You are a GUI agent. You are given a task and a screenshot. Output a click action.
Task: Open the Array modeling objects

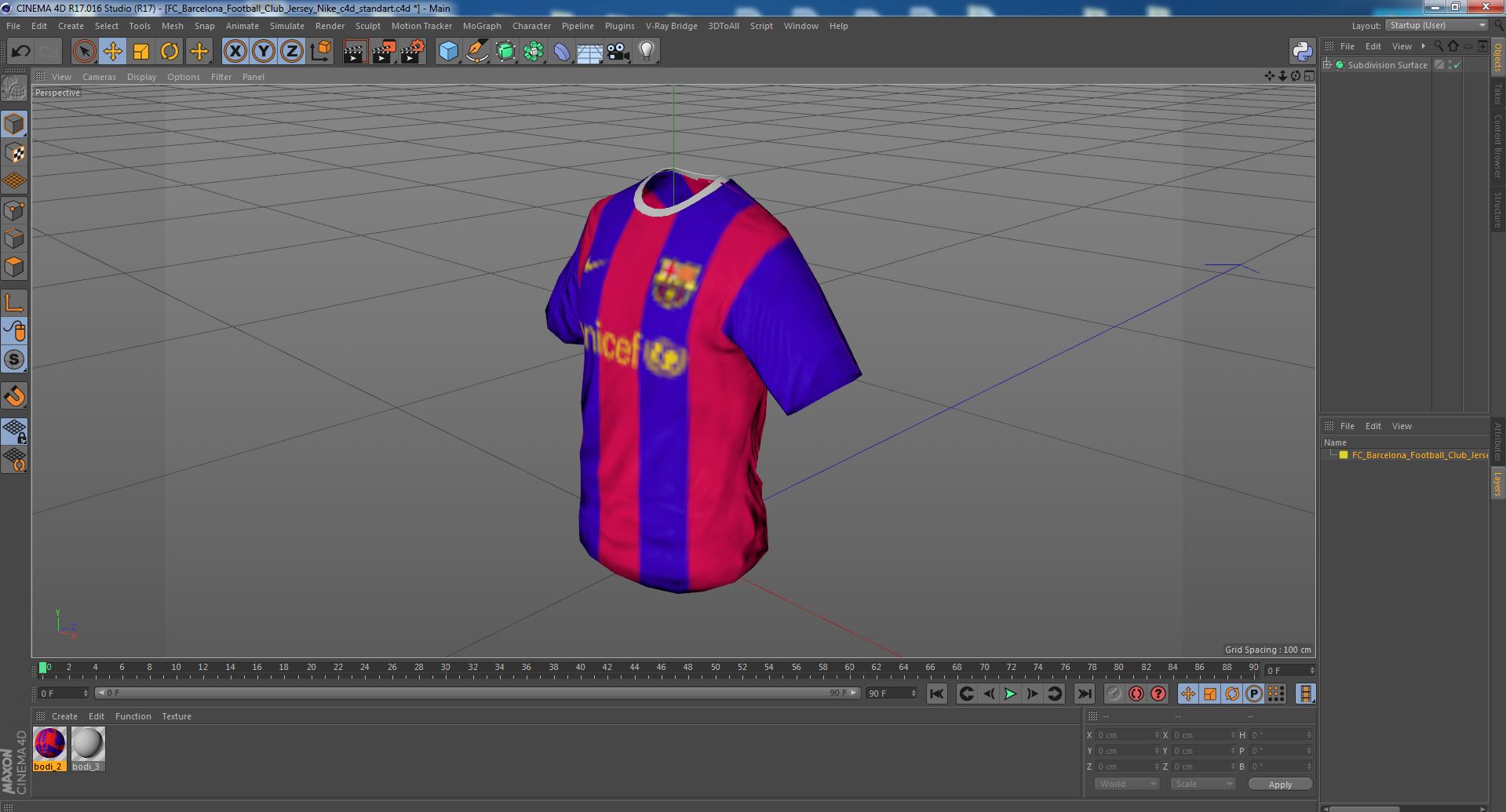[534, 52]
